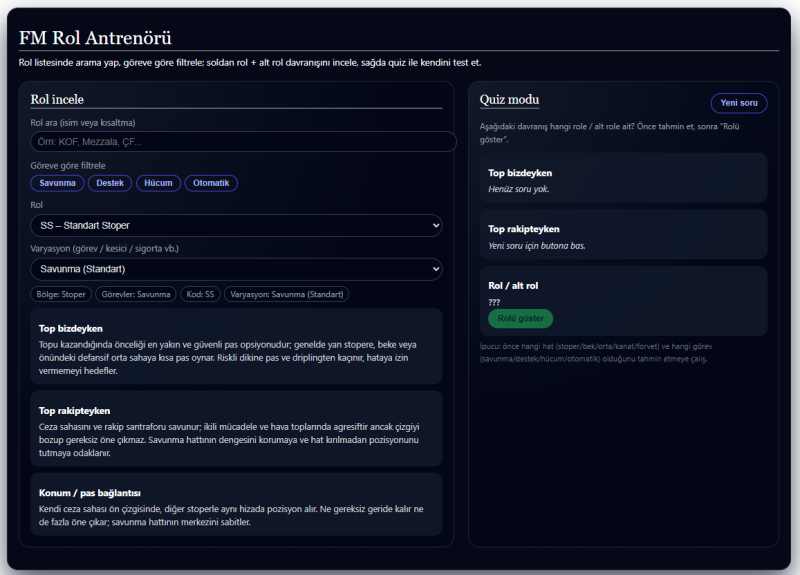Click the quiz card saying 'Henüz soru yok.'

coord(623,180)
